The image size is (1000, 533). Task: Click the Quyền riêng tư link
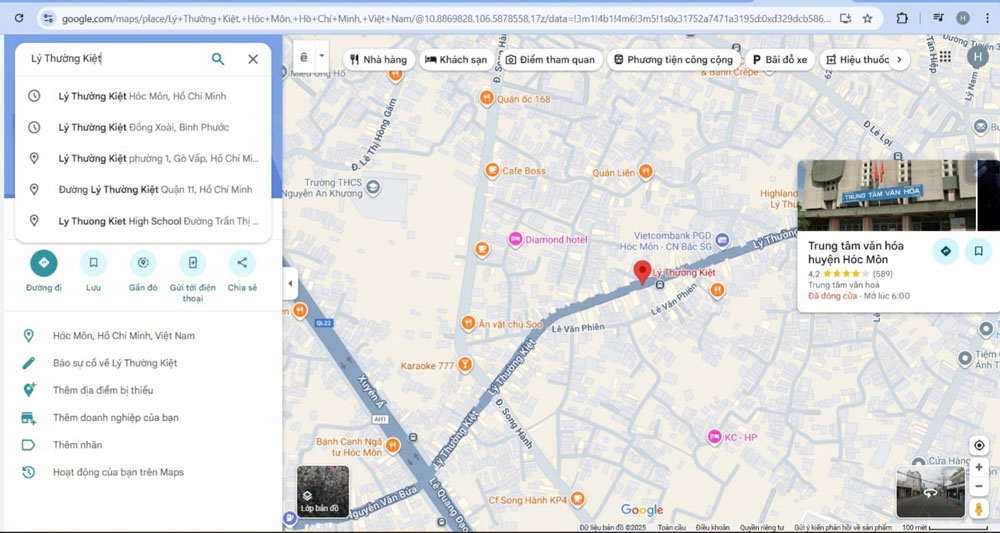point(763,528)
